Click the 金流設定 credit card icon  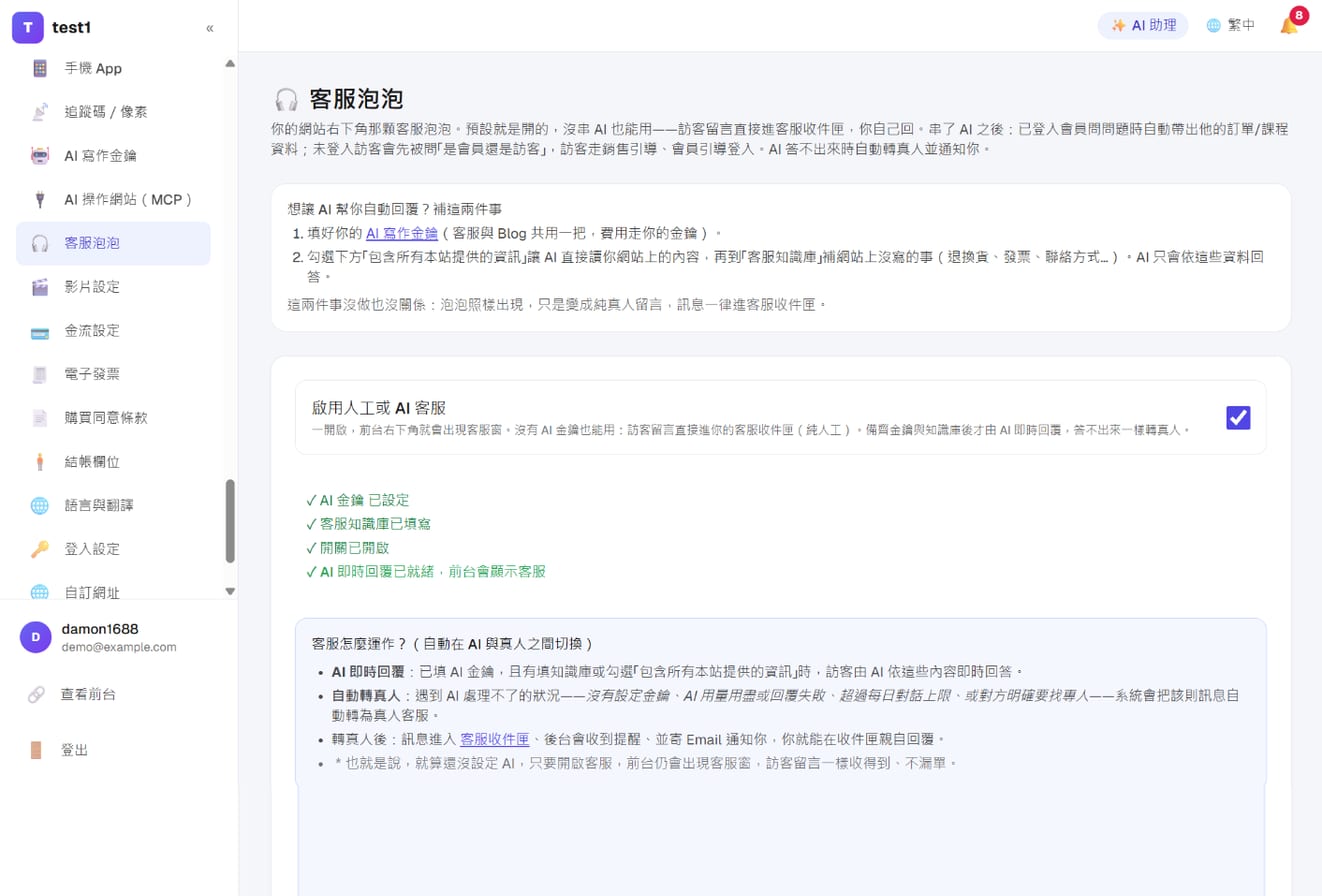point(40,331)
